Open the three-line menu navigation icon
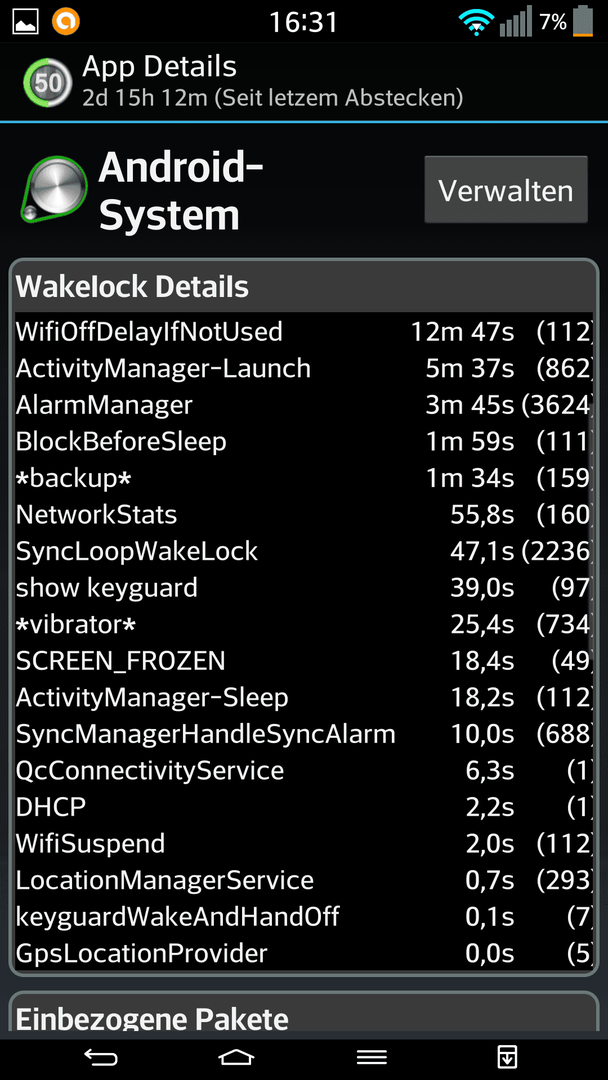608x1080 pixels. pyautogui.click(x=371, y=1056)
